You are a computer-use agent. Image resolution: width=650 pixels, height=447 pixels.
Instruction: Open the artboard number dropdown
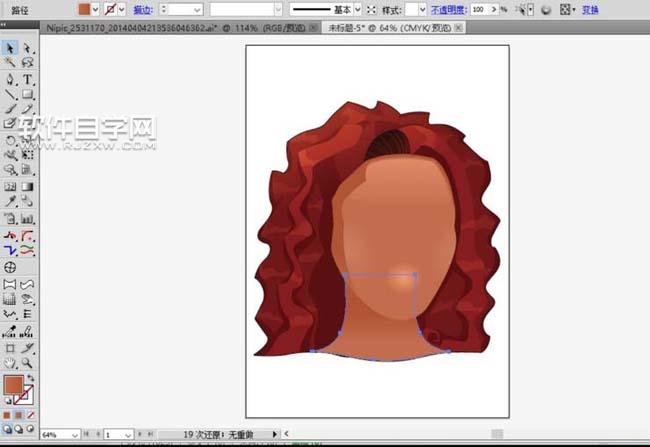(x=130, y=435)
